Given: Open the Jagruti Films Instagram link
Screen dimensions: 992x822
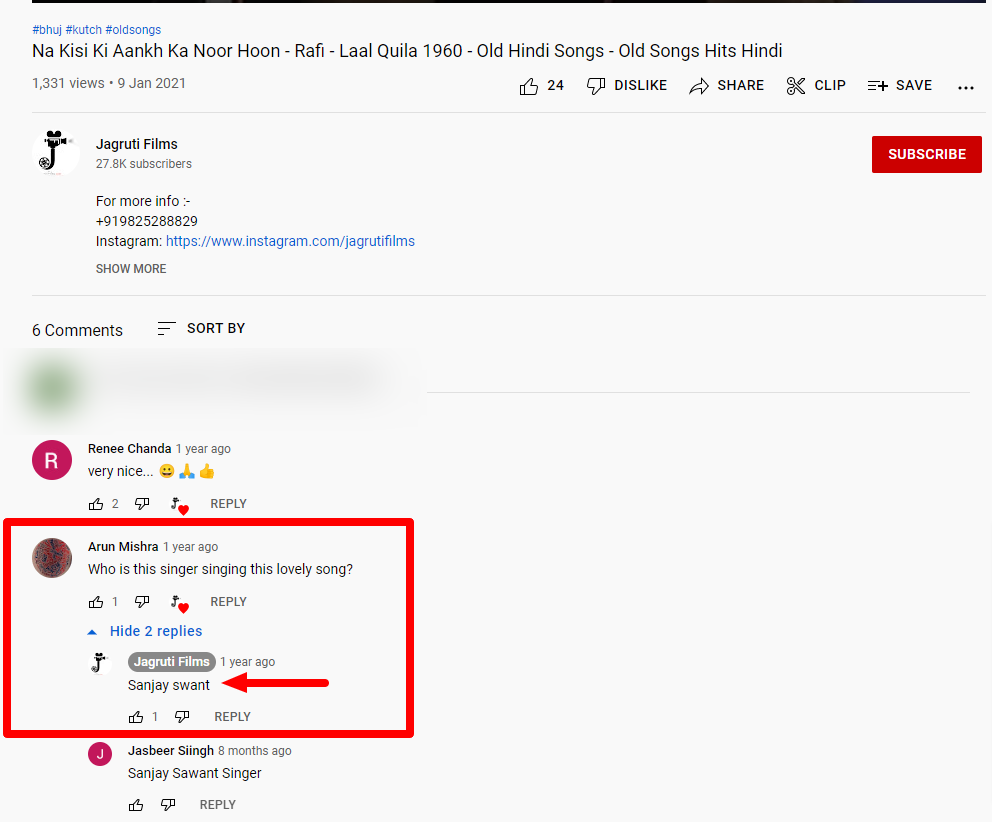Looking at the screenshot, I should [x=290, y=241].
